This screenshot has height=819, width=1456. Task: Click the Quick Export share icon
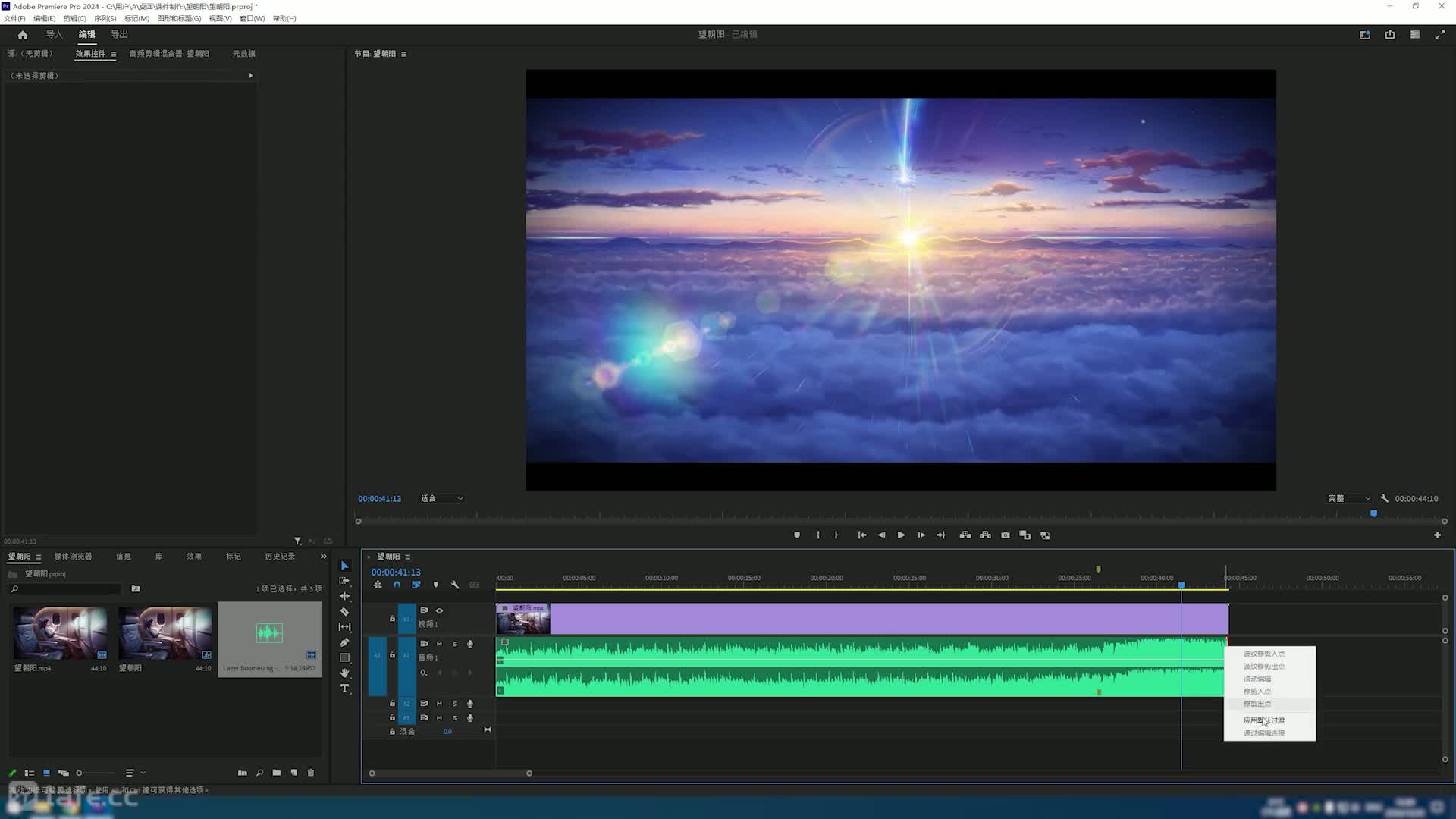[x=1390, y=35]
